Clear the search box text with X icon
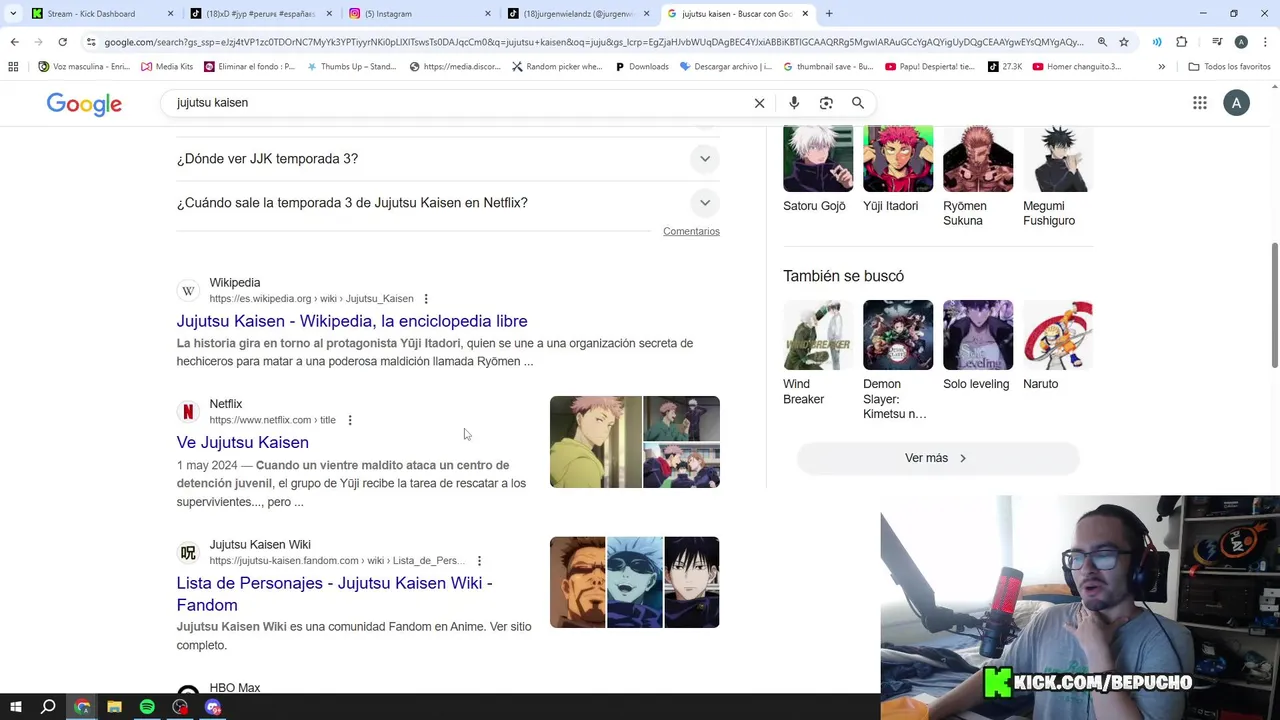The height and width of the screenshot is (720, 1280). pos(759,103)
